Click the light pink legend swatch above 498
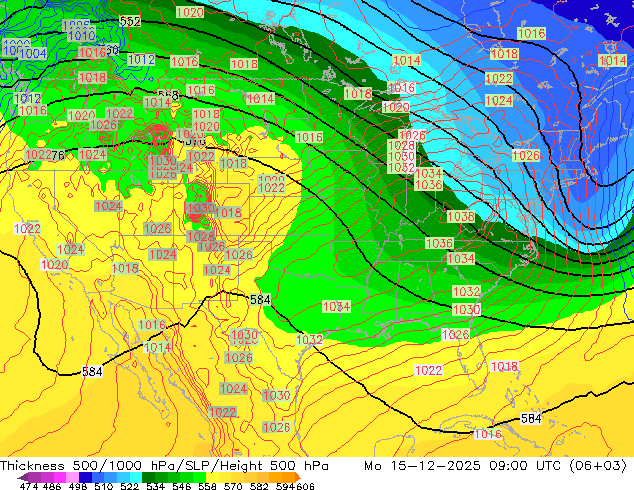The width and height of the screenshot is (634, 490). pos(72,477)
